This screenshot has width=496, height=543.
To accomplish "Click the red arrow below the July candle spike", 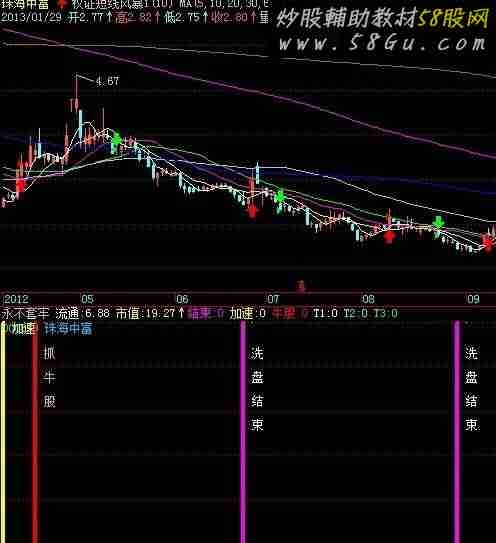I will (x=252, y=211).
